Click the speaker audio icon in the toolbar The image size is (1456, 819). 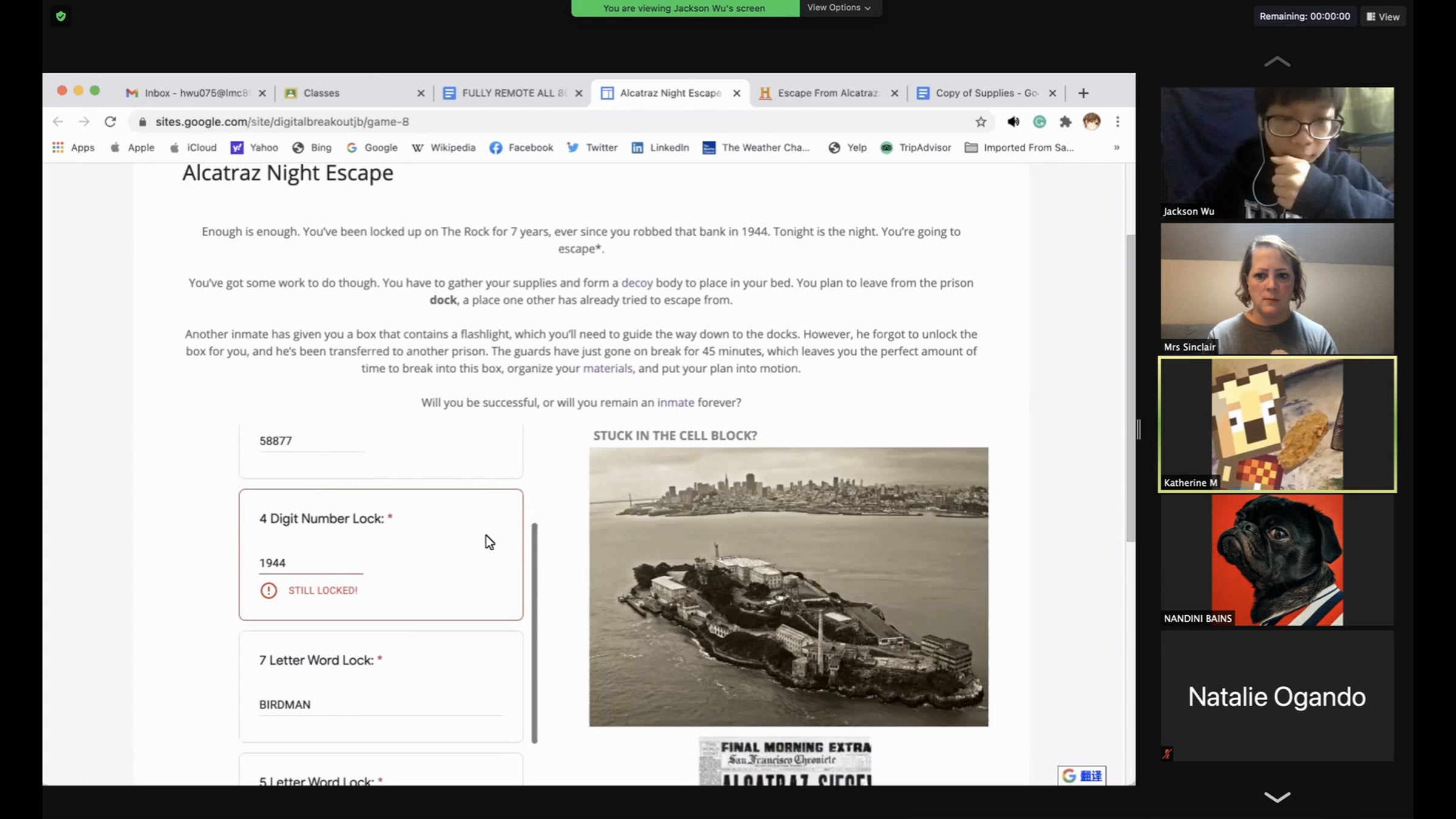1013,122
